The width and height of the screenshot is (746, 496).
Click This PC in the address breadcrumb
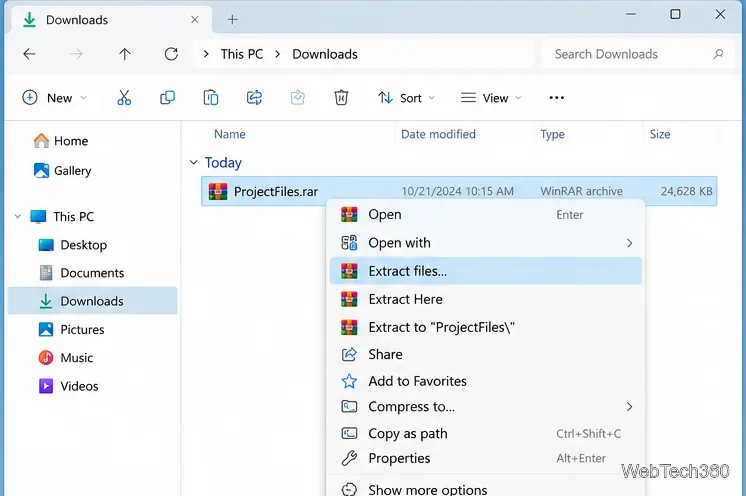click(242, 54)
